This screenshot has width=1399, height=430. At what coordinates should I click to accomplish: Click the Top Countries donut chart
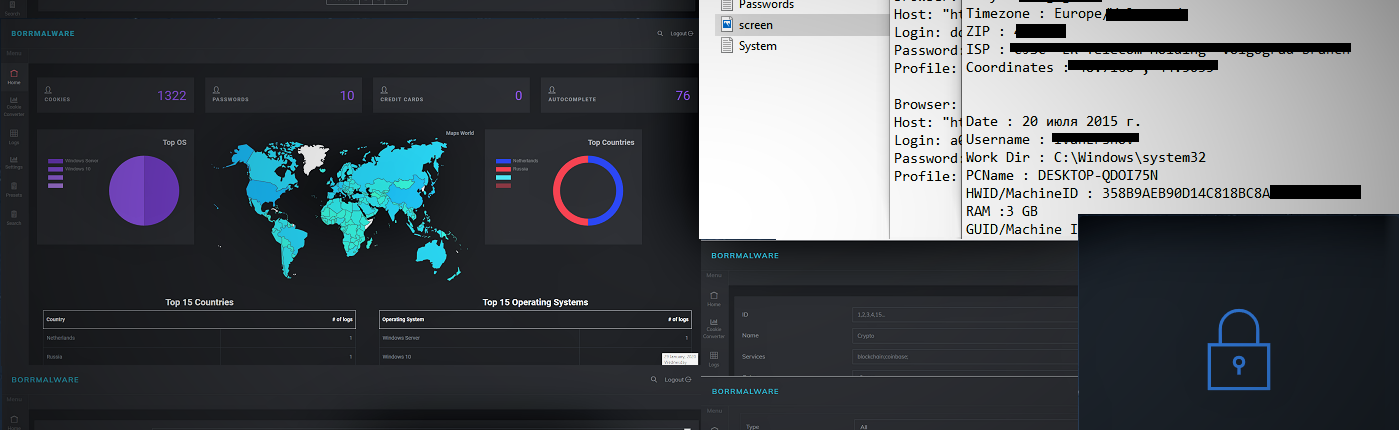click(x=589, y=190)
